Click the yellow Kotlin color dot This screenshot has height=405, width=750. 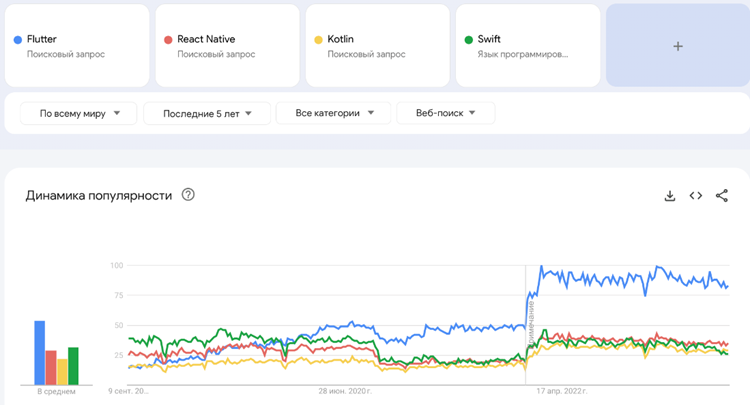(x=318, y=40)
